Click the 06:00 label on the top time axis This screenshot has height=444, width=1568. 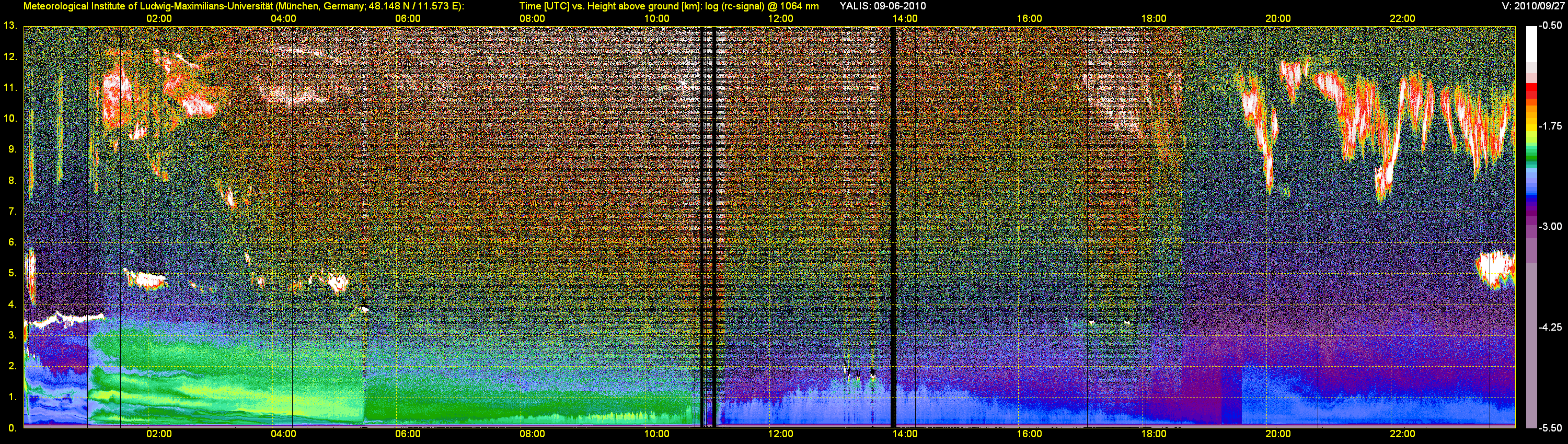coord(407,19)
